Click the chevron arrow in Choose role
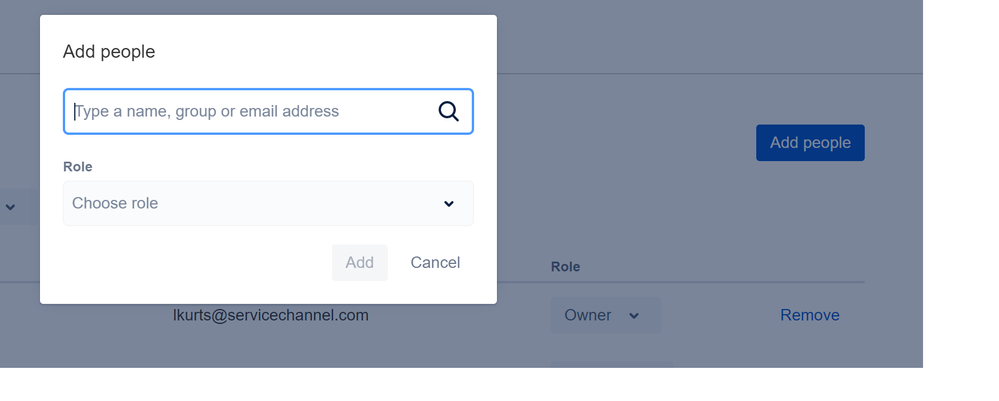999x401 pixels. pyautogui.click(x=449, y=203)
